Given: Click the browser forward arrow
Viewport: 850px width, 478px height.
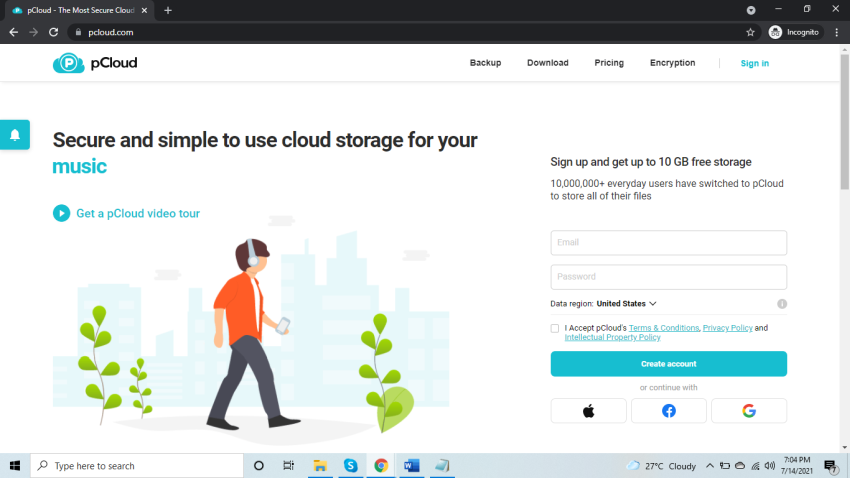Looking at the screenshot, I should (34, 32).
